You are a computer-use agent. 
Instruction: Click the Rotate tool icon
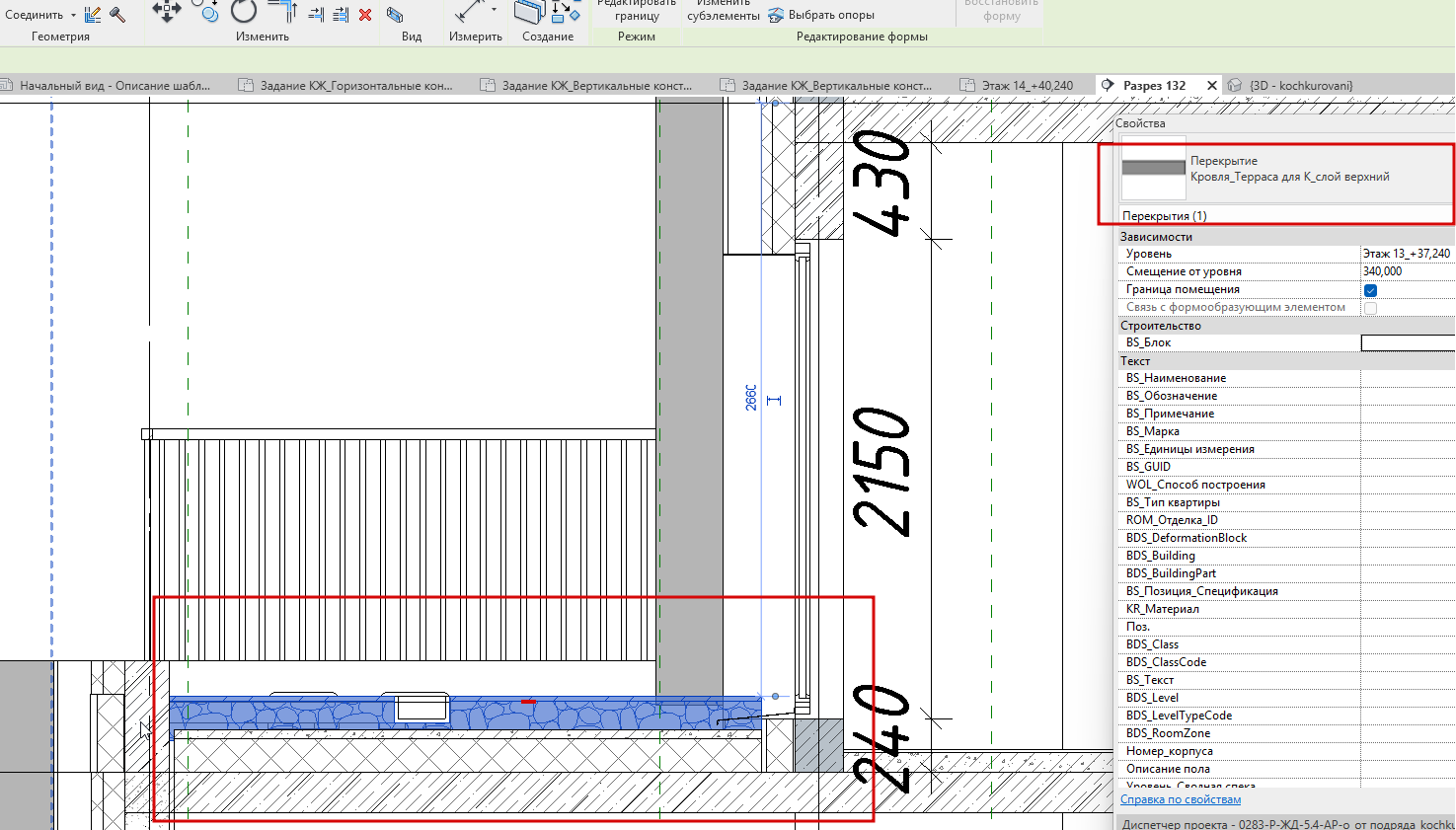(x=244, y=11)
